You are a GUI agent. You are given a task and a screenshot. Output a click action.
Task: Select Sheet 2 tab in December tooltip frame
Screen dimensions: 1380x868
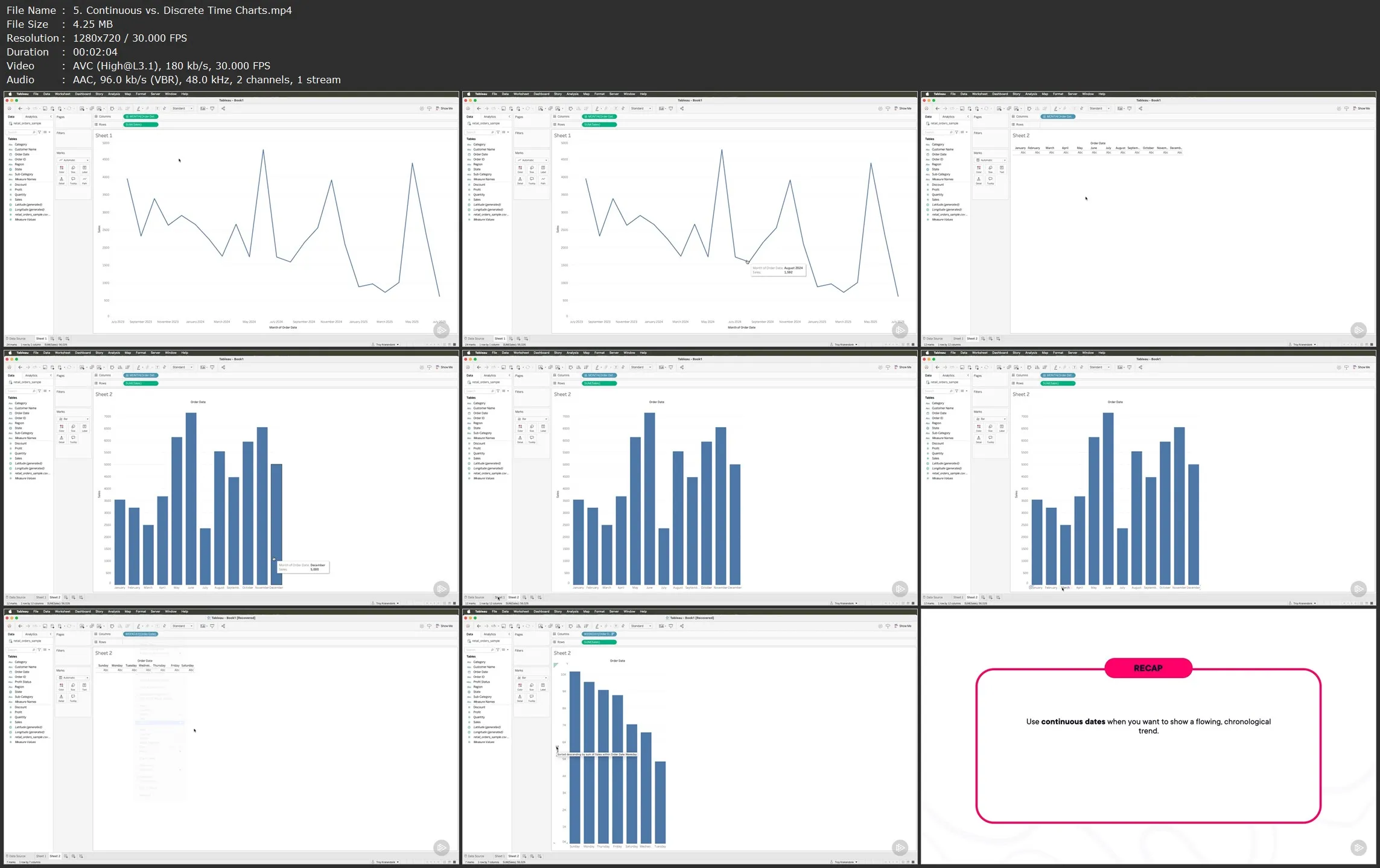55,597
